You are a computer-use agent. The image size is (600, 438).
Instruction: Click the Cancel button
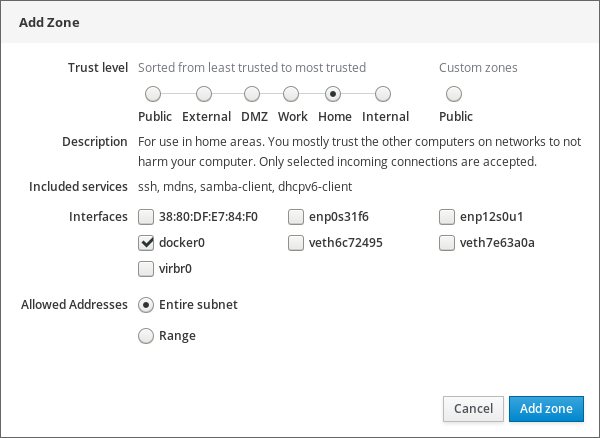(473, 409)
